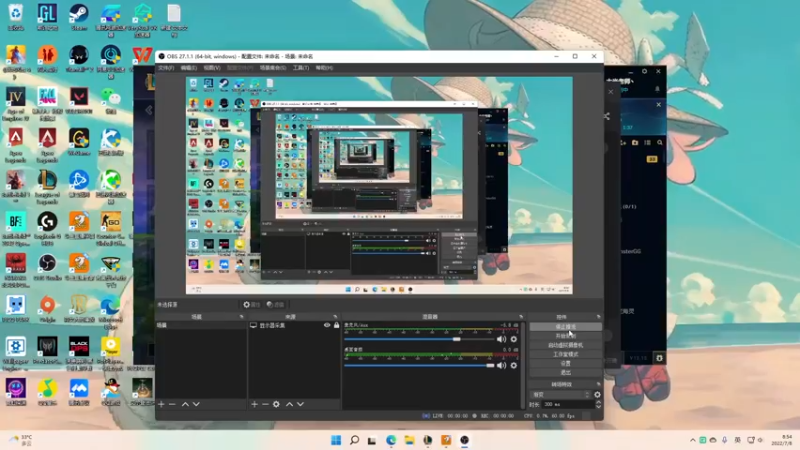Add a new source with the plus icon

[x=254, y=404]
